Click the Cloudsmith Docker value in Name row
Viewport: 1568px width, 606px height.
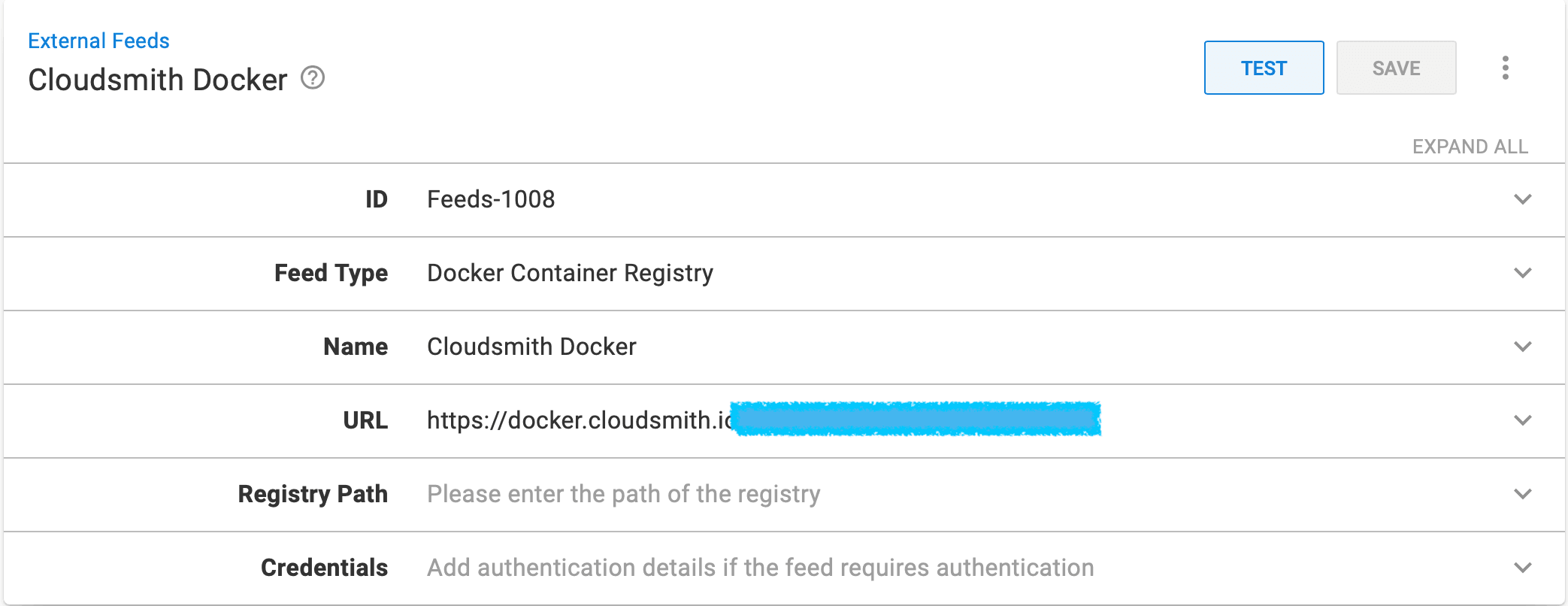pos(531,347)
